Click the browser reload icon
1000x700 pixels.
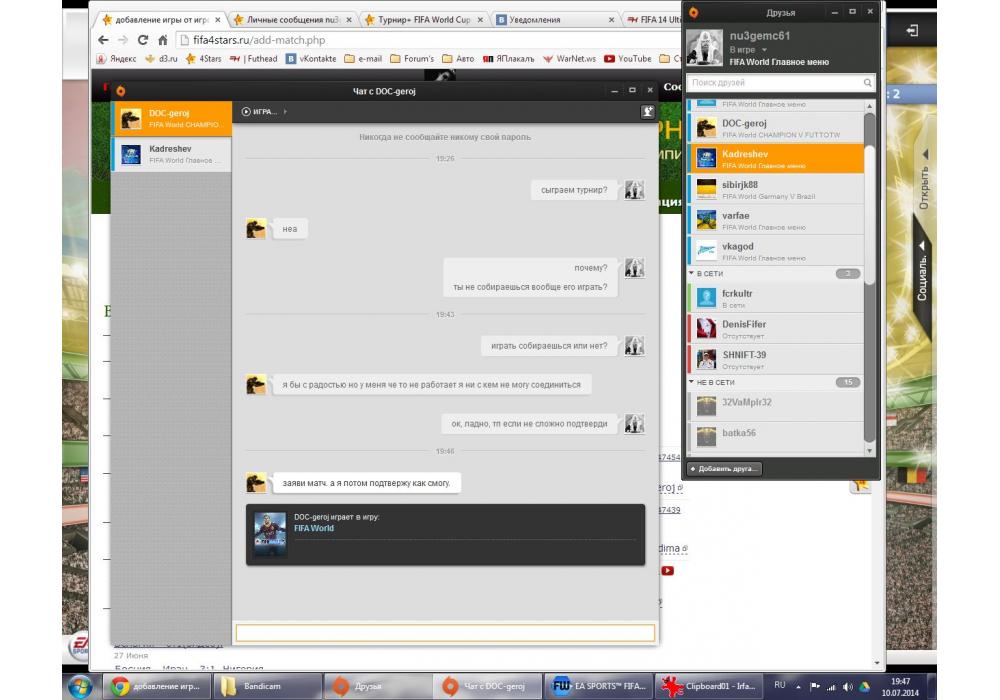coord(143,40)
